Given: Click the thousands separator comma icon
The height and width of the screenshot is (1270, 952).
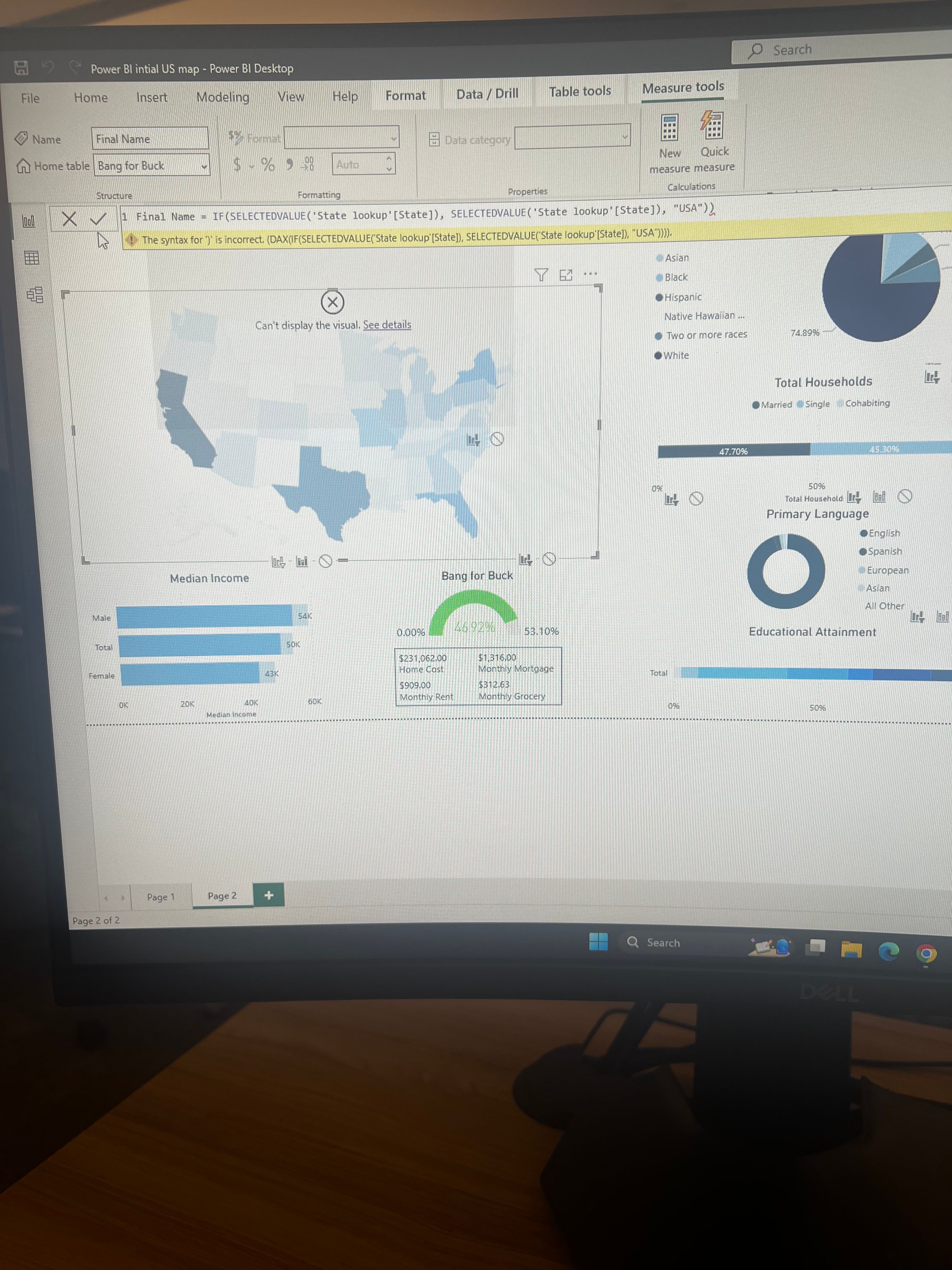Looking at the screenshot, I should point(290,165).
